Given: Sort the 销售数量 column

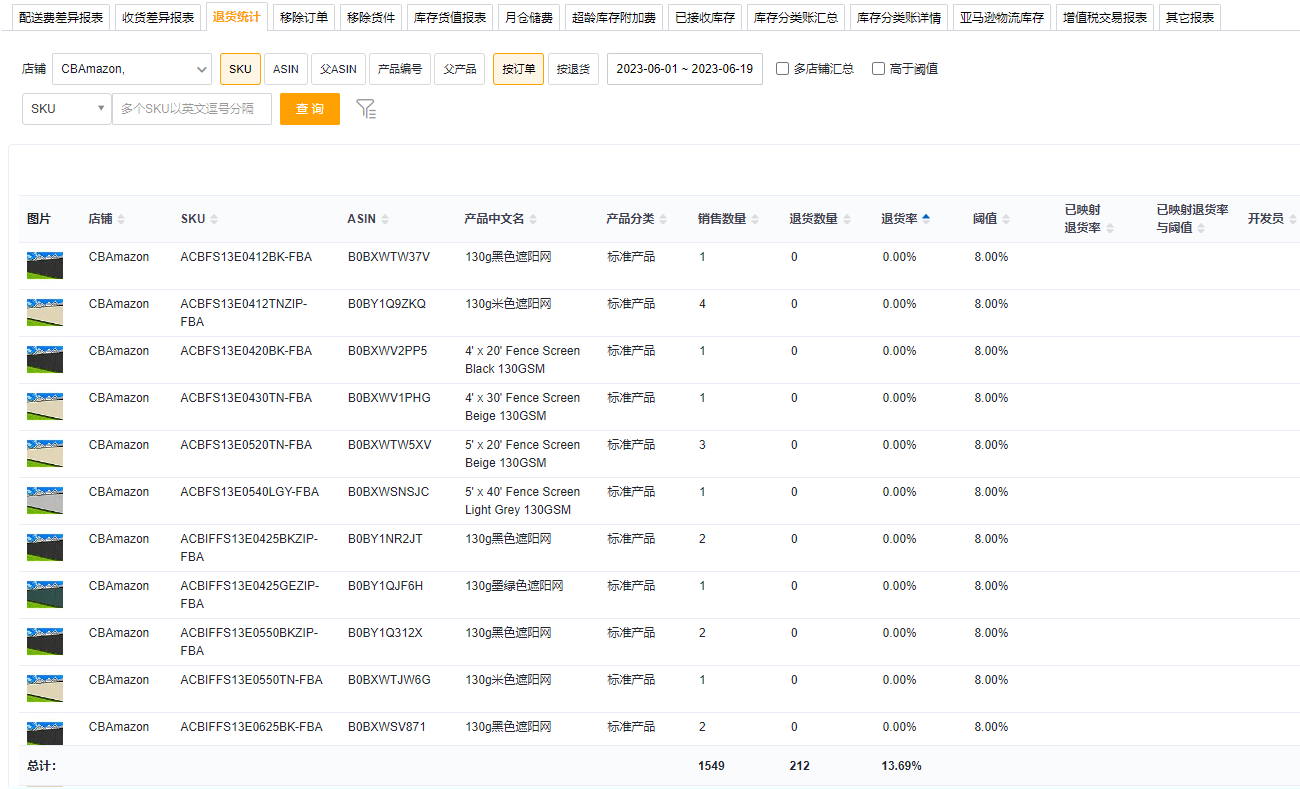Looking at the screenshot, I should coord(755,219).
